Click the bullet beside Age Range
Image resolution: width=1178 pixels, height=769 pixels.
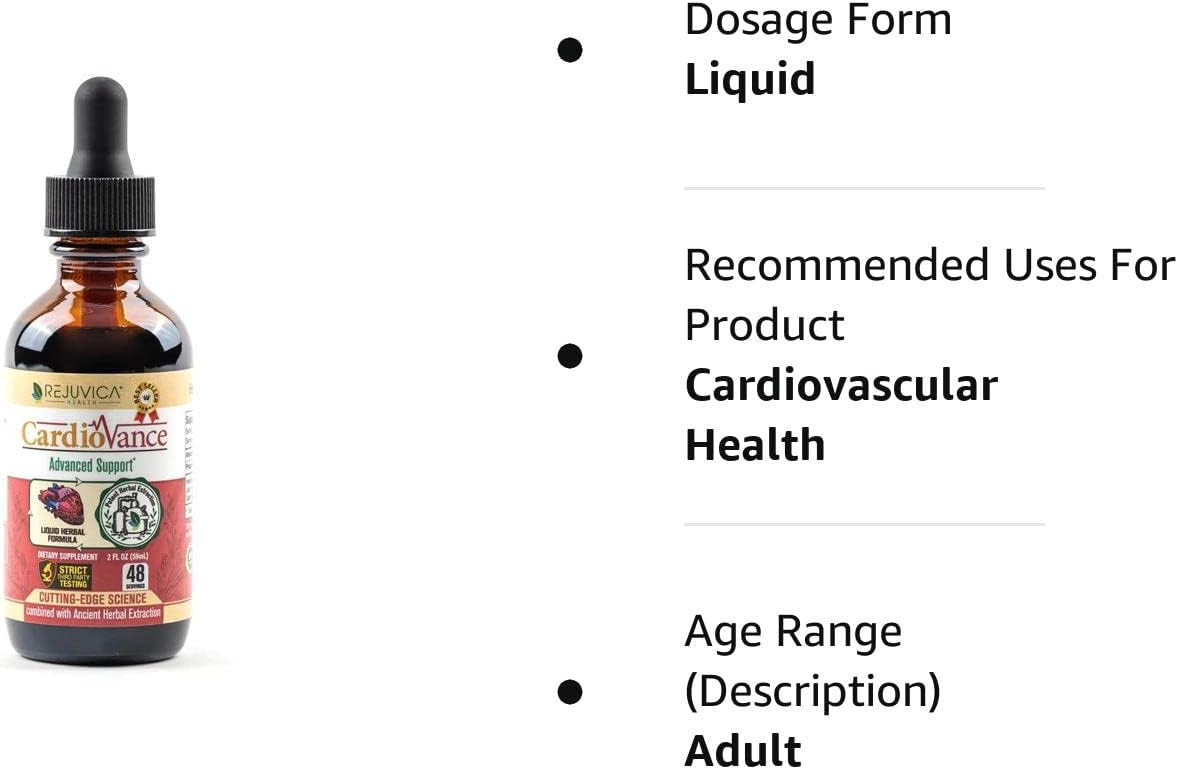(x=570, y=691)
